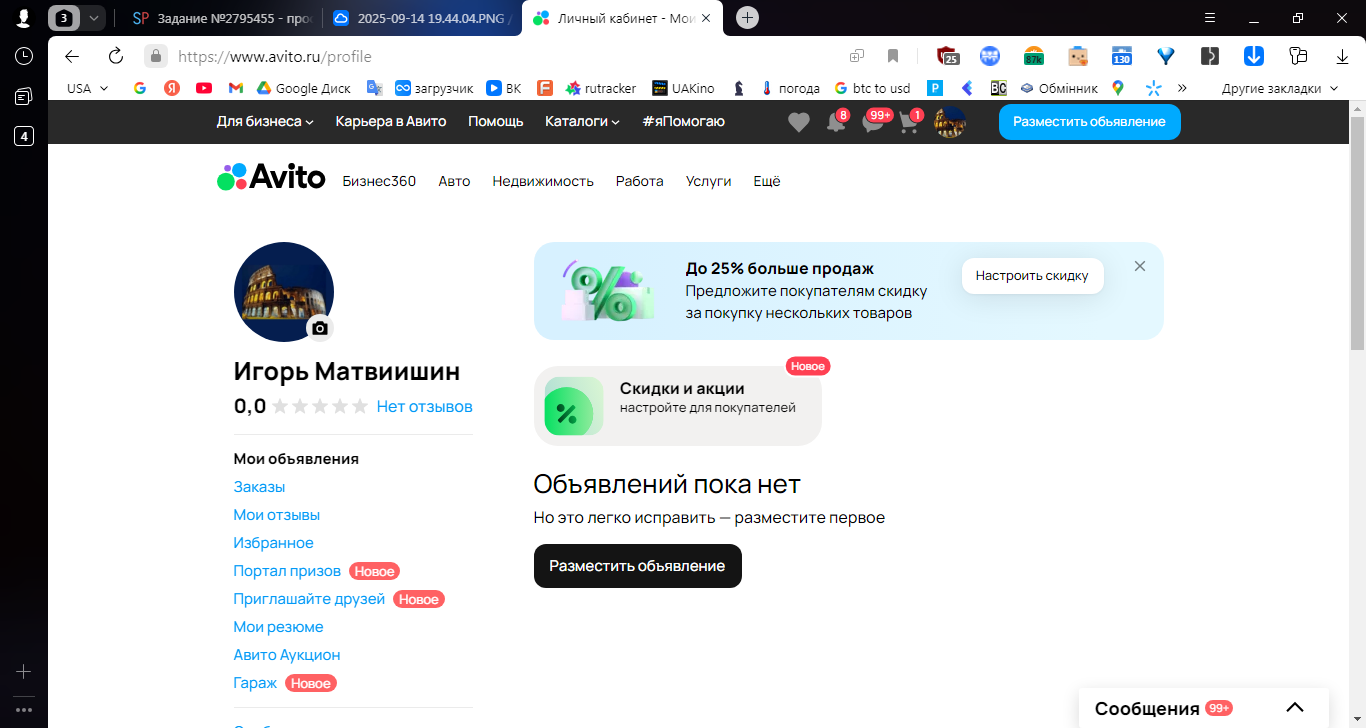Open the shopping cart
This screenshot has height=728, width=1366.
(x=909, y=122)
